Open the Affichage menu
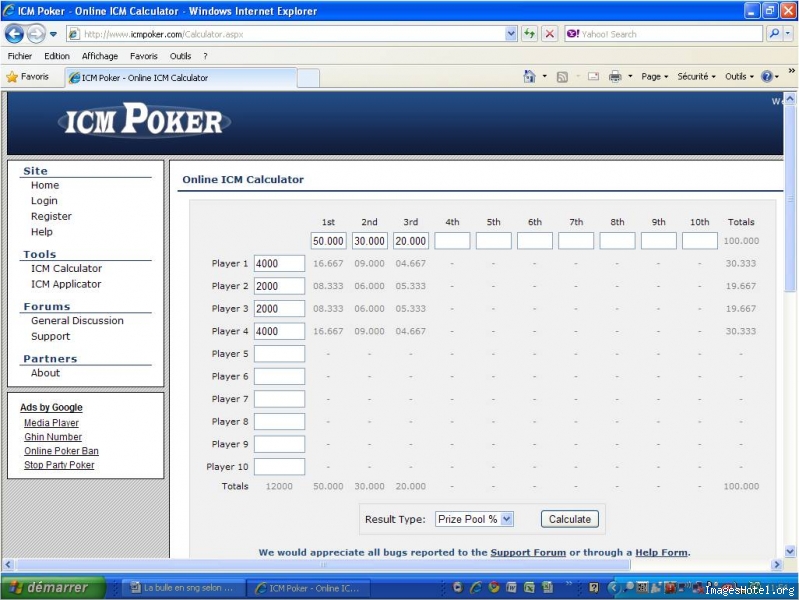 pyautogui.click(x=99, y=56)
